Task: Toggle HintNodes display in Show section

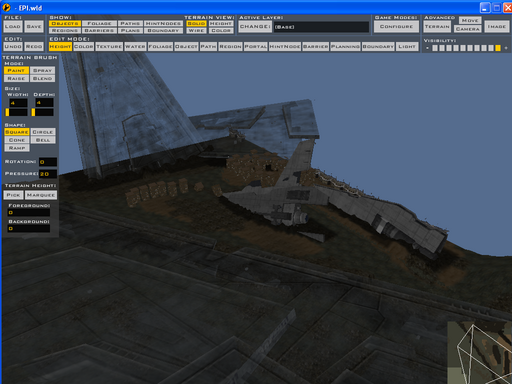Action: (163, 24)
